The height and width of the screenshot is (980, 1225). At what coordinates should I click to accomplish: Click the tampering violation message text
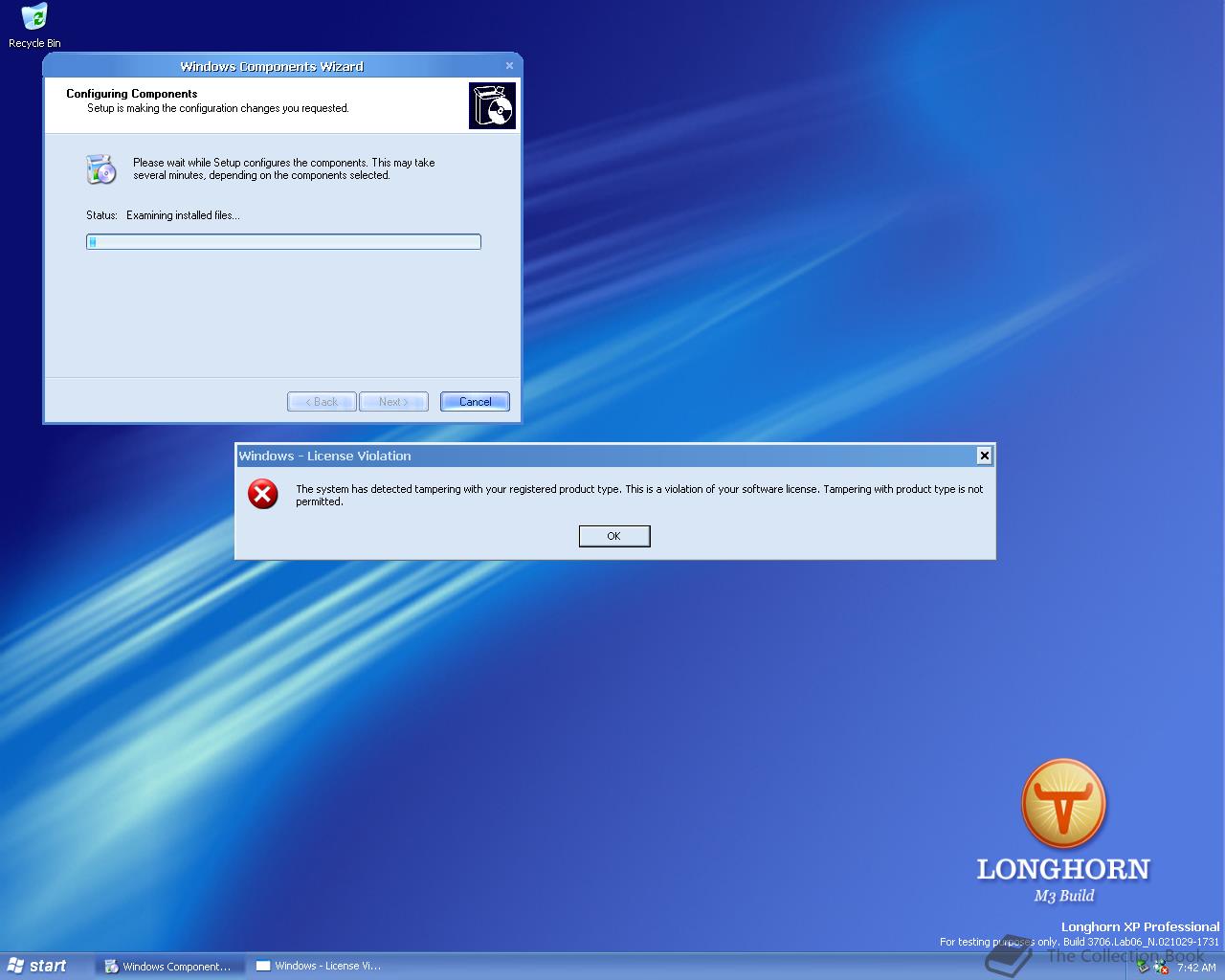tap(639, 495)
